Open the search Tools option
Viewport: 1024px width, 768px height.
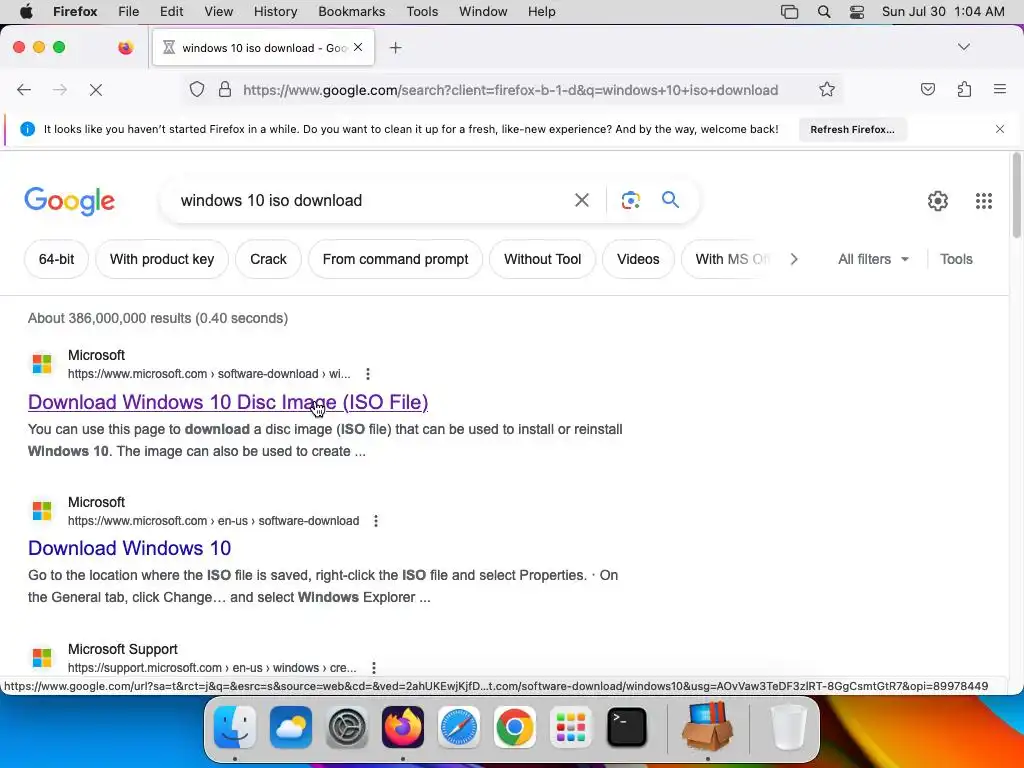(x=956, y=259)
